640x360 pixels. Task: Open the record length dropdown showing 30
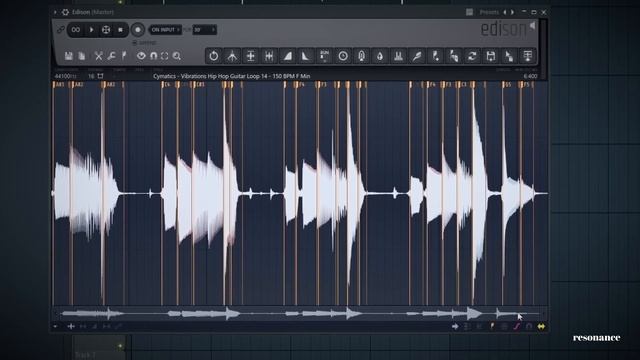point(204,30)
